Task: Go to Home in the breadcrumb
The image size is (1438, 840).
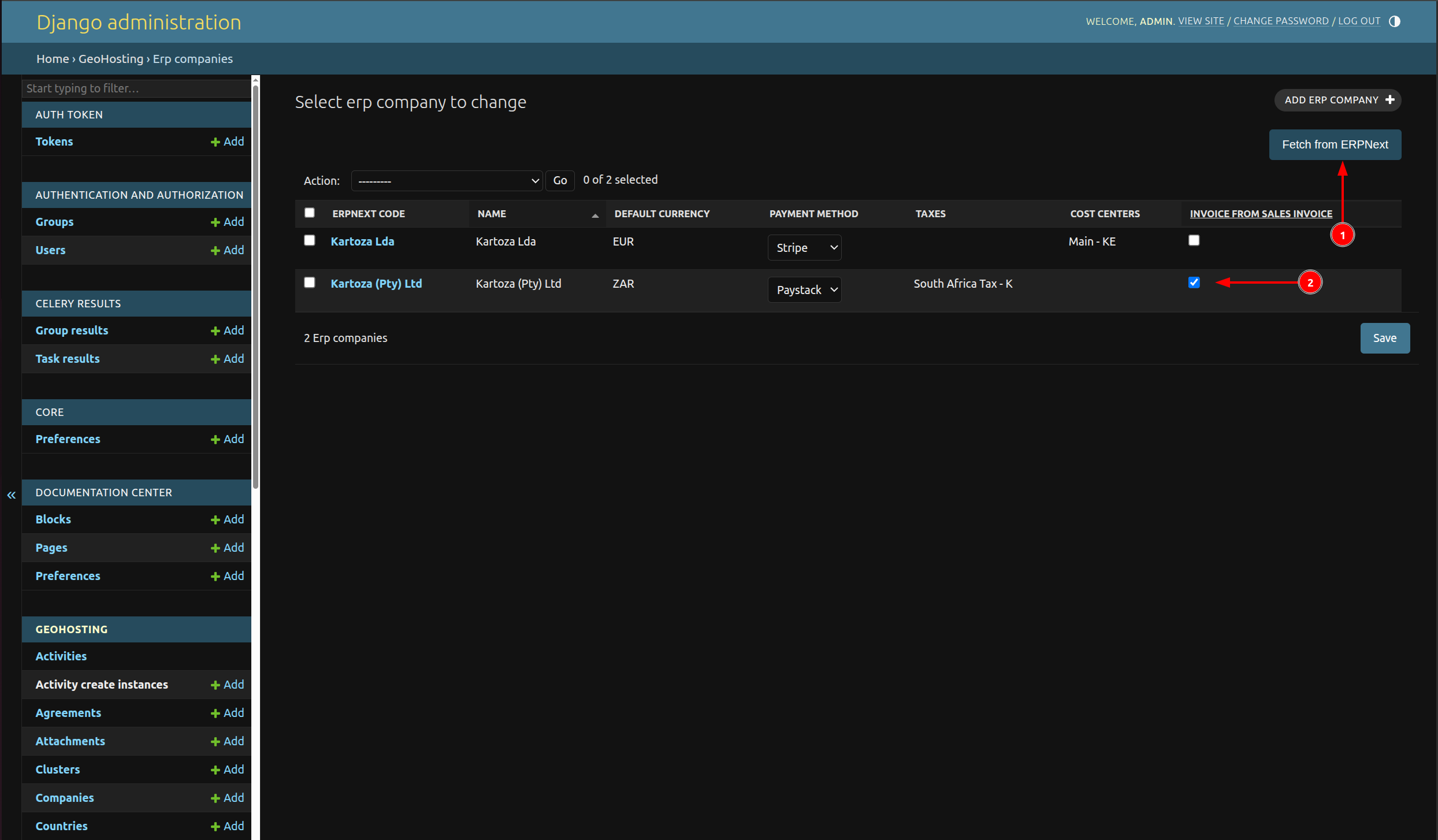Action: pyautogui.click(x=53, y=59)
